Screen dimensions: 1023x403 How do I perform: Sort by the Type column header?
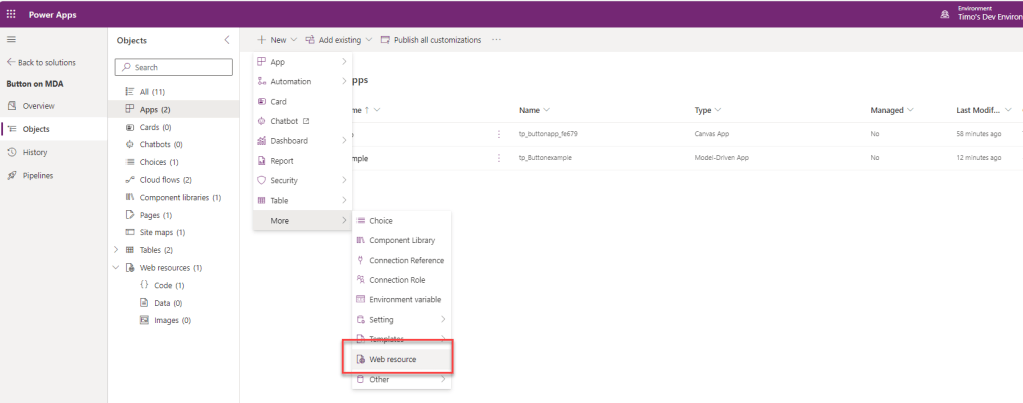(708, 110)
